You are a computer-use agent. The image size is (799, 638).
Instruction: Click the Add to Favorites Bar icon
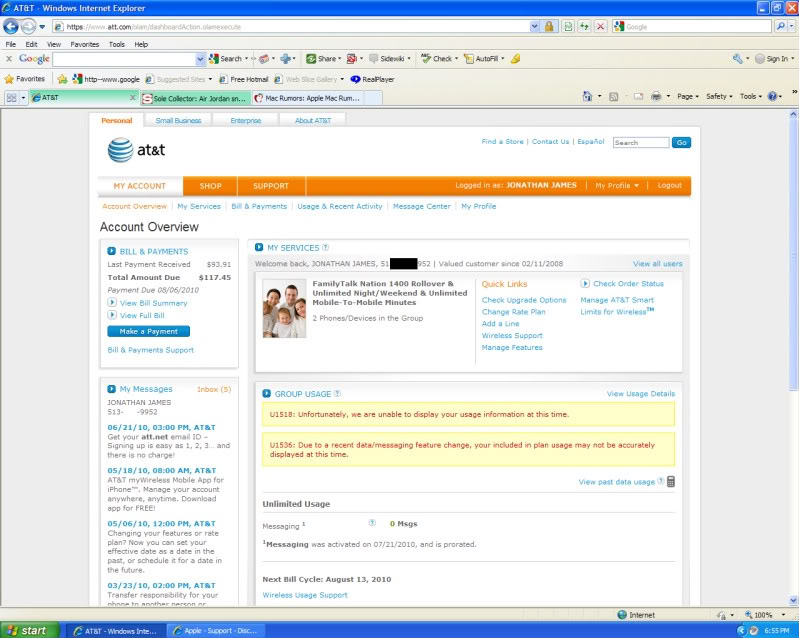pos(62,79)
